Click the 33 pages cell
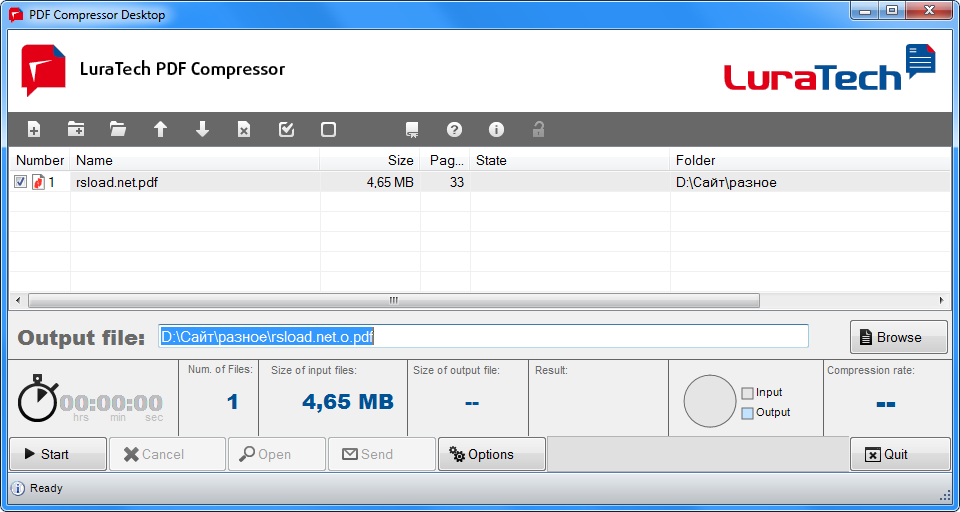This screenshot has width=960, height=512. (x=456, y=182)
